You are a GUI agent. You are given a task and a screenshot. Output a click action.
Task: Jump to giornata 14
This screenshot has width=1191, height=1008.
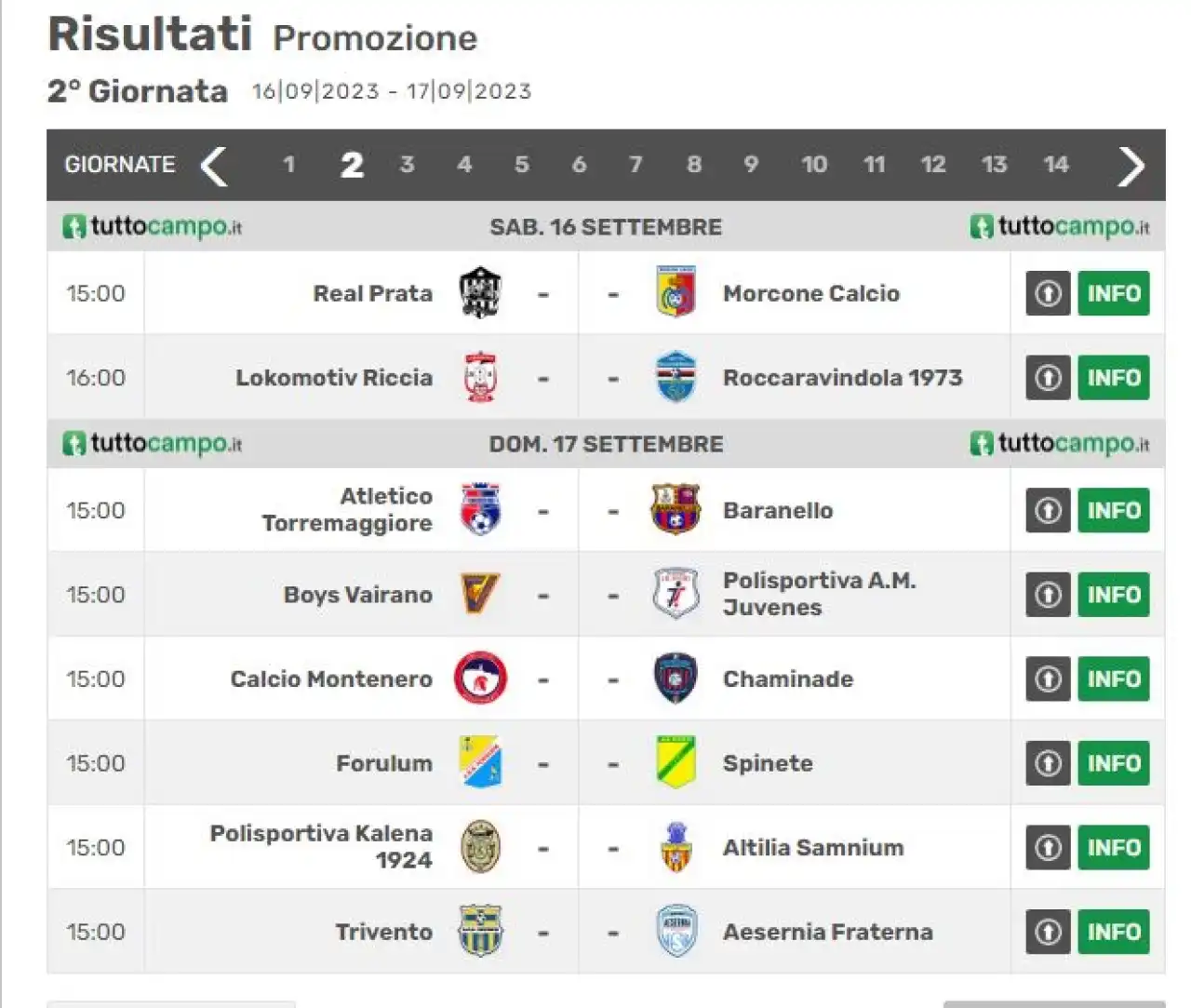(x=1056, y=165)
